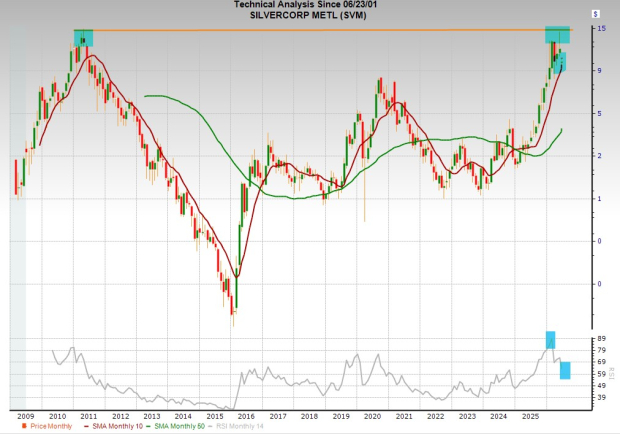The width and height of the screenshot is (620, 434).
Task: Select the 2021 label on the time axis
Action: (404, 416)
